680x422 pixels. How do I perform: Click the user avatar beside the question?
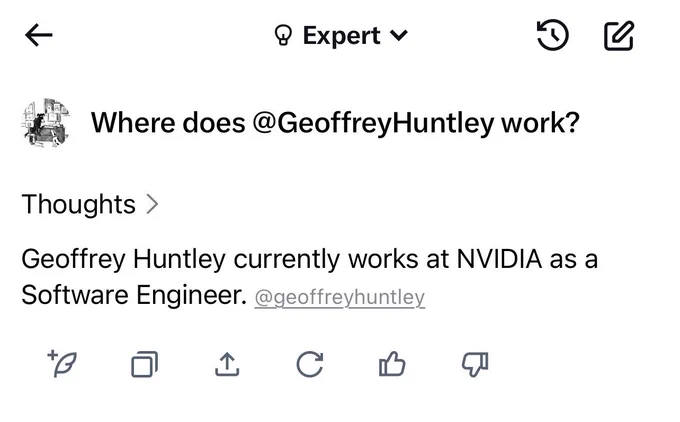click(46, 124)
